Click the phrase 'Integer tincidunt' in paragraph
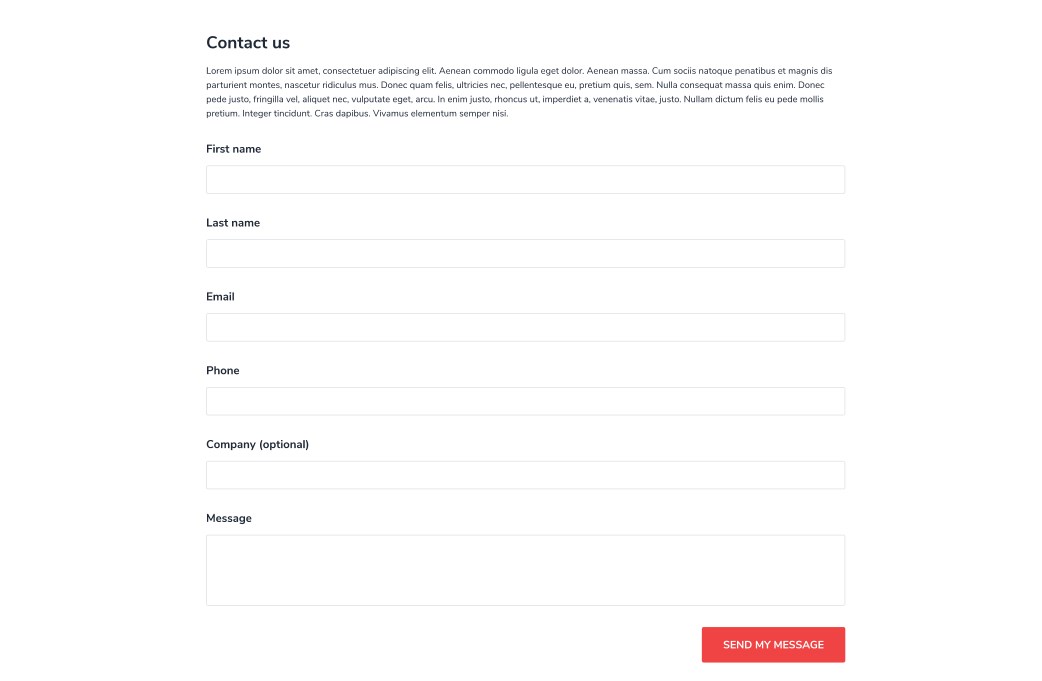Image resolution: width=1042 pixels, height=681 pixels. 276,114
